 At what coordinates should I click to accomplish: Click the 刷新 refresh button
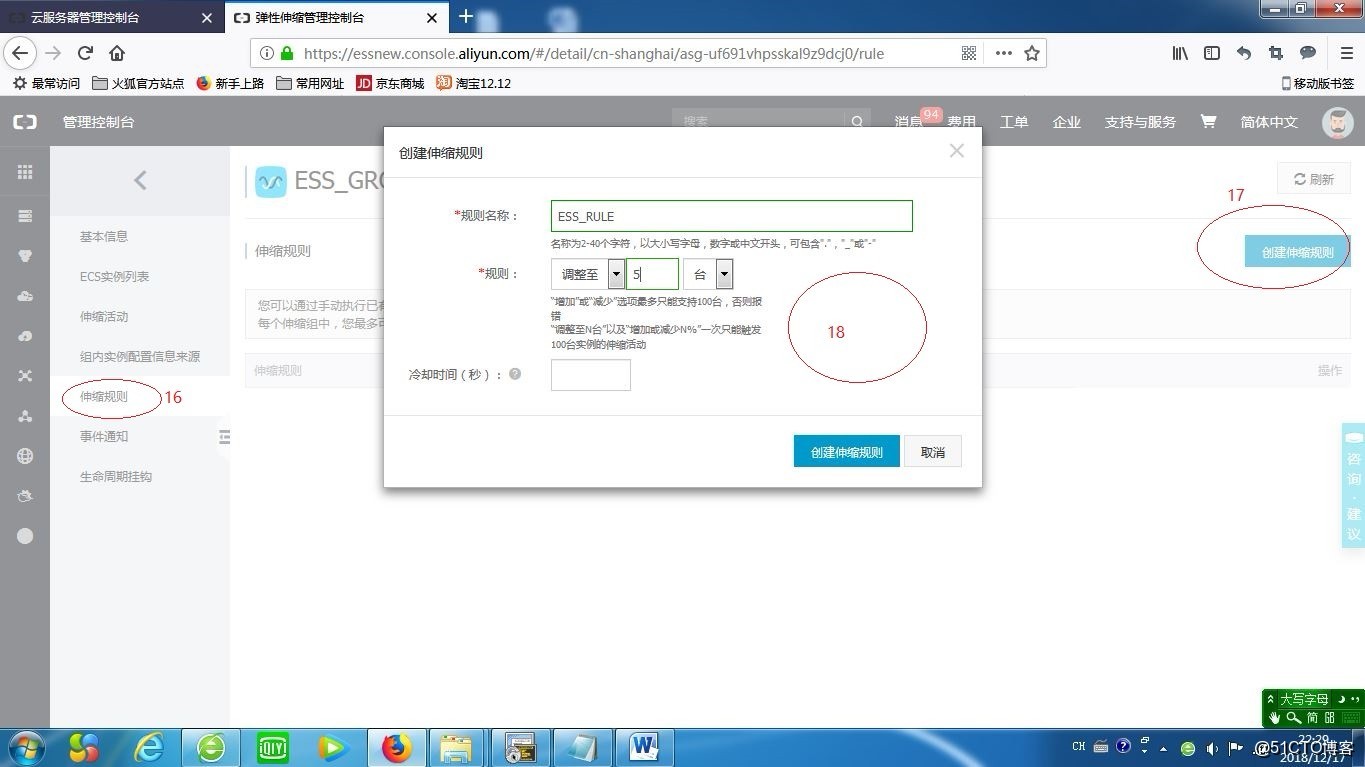coord(1314,179)
